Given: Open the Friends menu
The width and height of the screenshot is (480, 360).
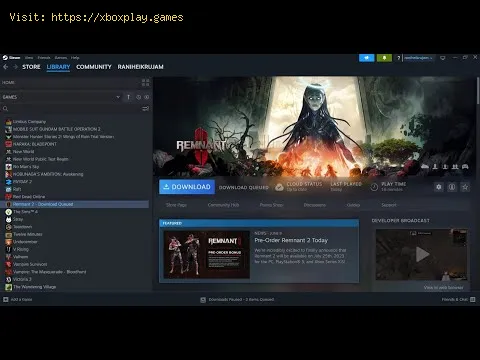Looking at the screenshot, I should pos(44,58).
